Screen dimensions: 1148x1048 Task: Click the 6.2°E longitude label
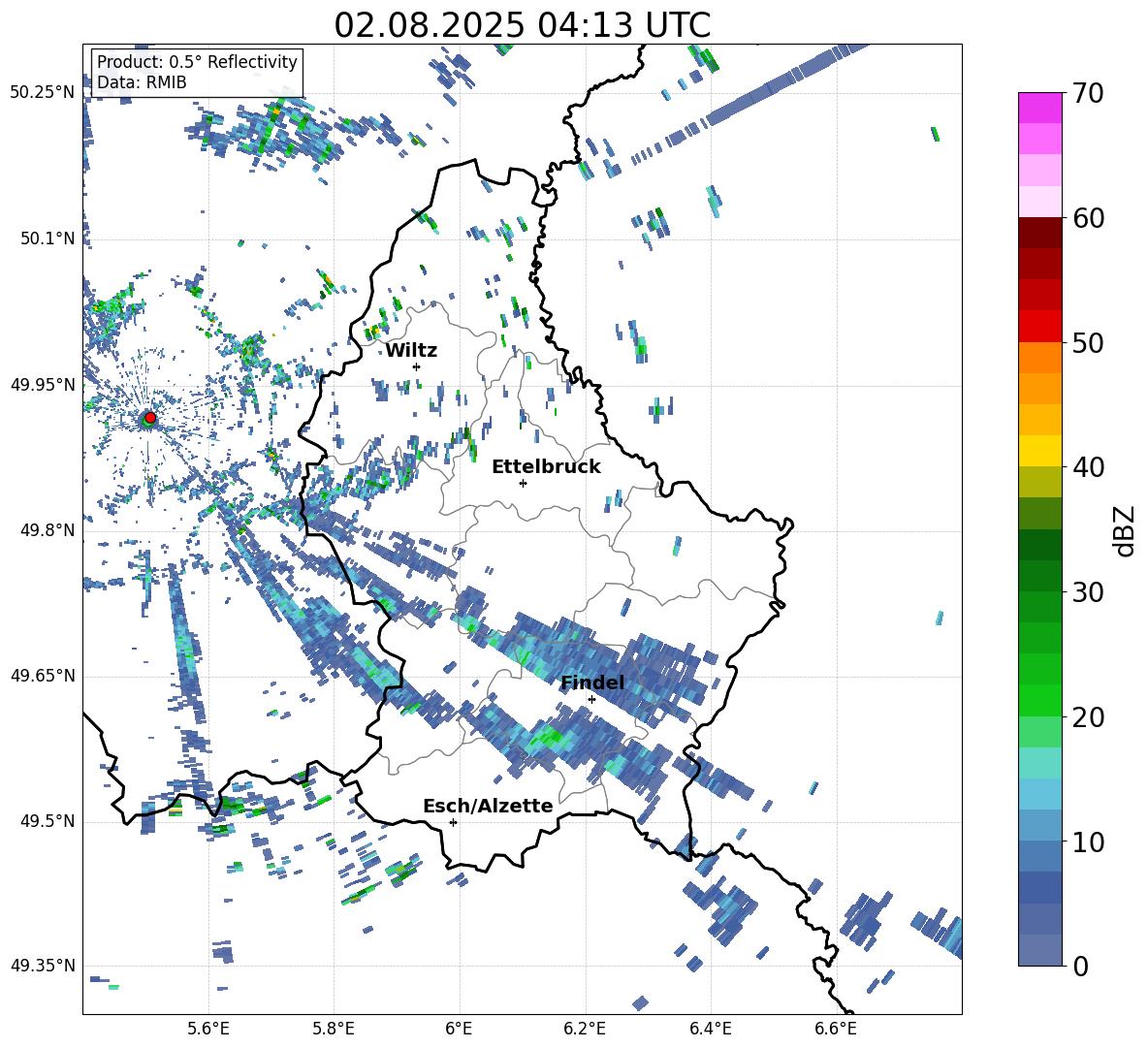tap(585, 1029)
